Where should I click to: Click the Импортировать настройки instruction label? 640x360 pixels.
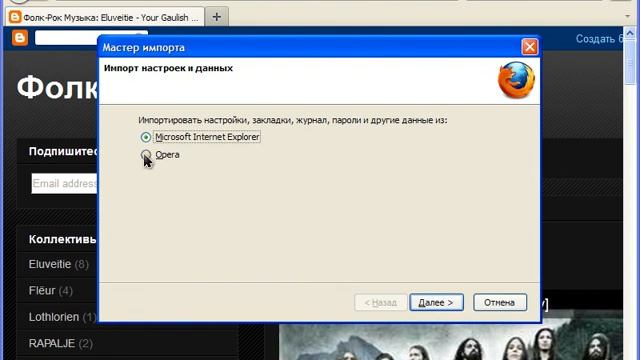tap(293, 120)
